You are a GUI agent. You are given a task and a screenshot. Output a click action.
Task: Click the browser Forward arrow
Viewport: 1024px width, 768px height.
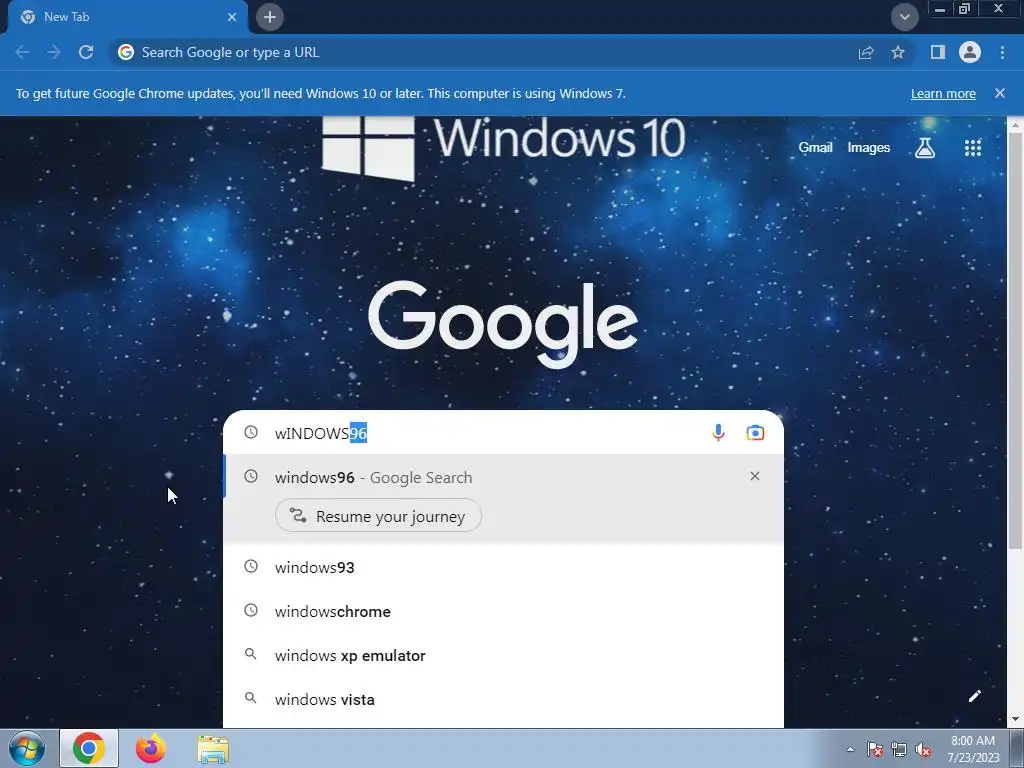point(54,52)
